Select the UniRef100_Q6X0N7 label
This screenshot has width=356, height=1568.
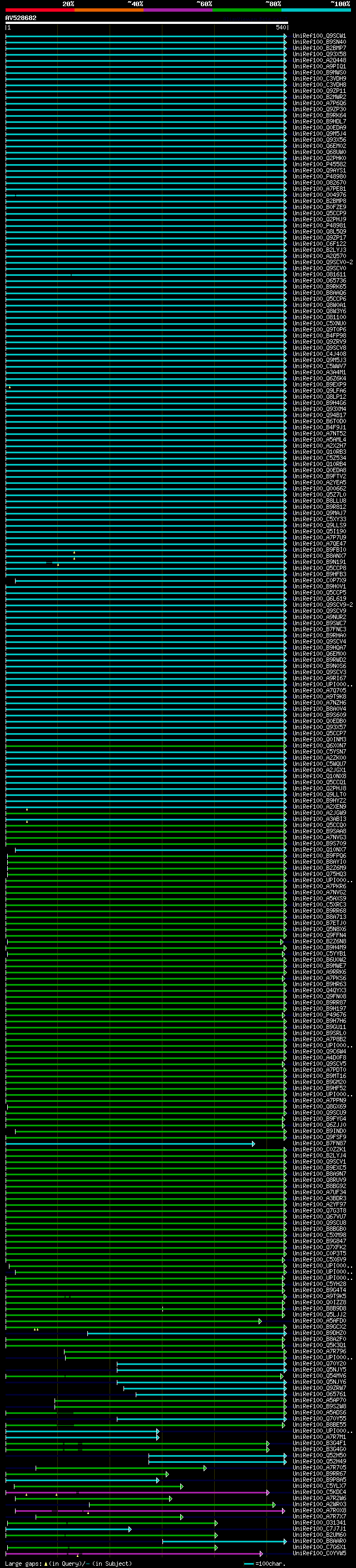pyautogui.click(x=319, y=746)
